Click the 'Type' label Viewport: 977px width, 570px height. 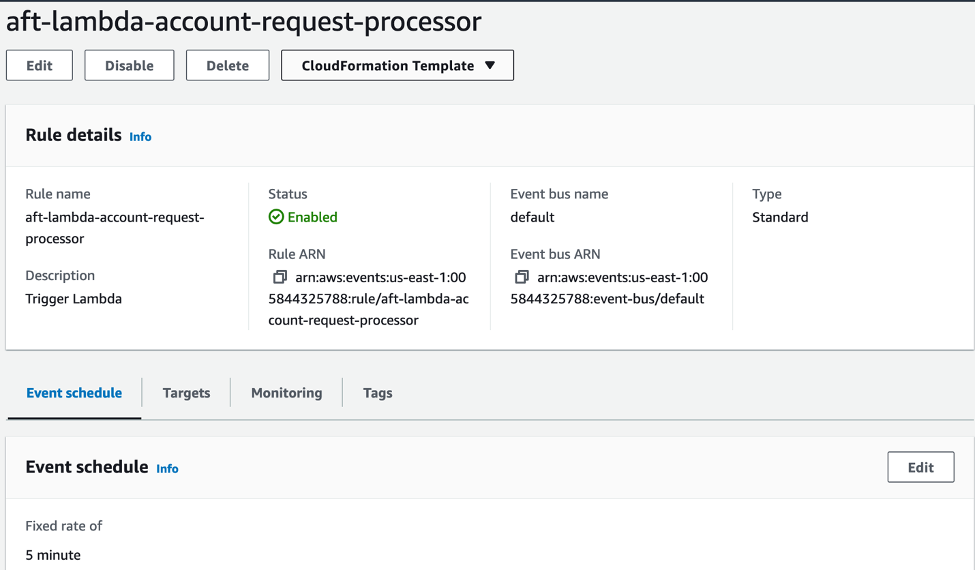point(766,194)
